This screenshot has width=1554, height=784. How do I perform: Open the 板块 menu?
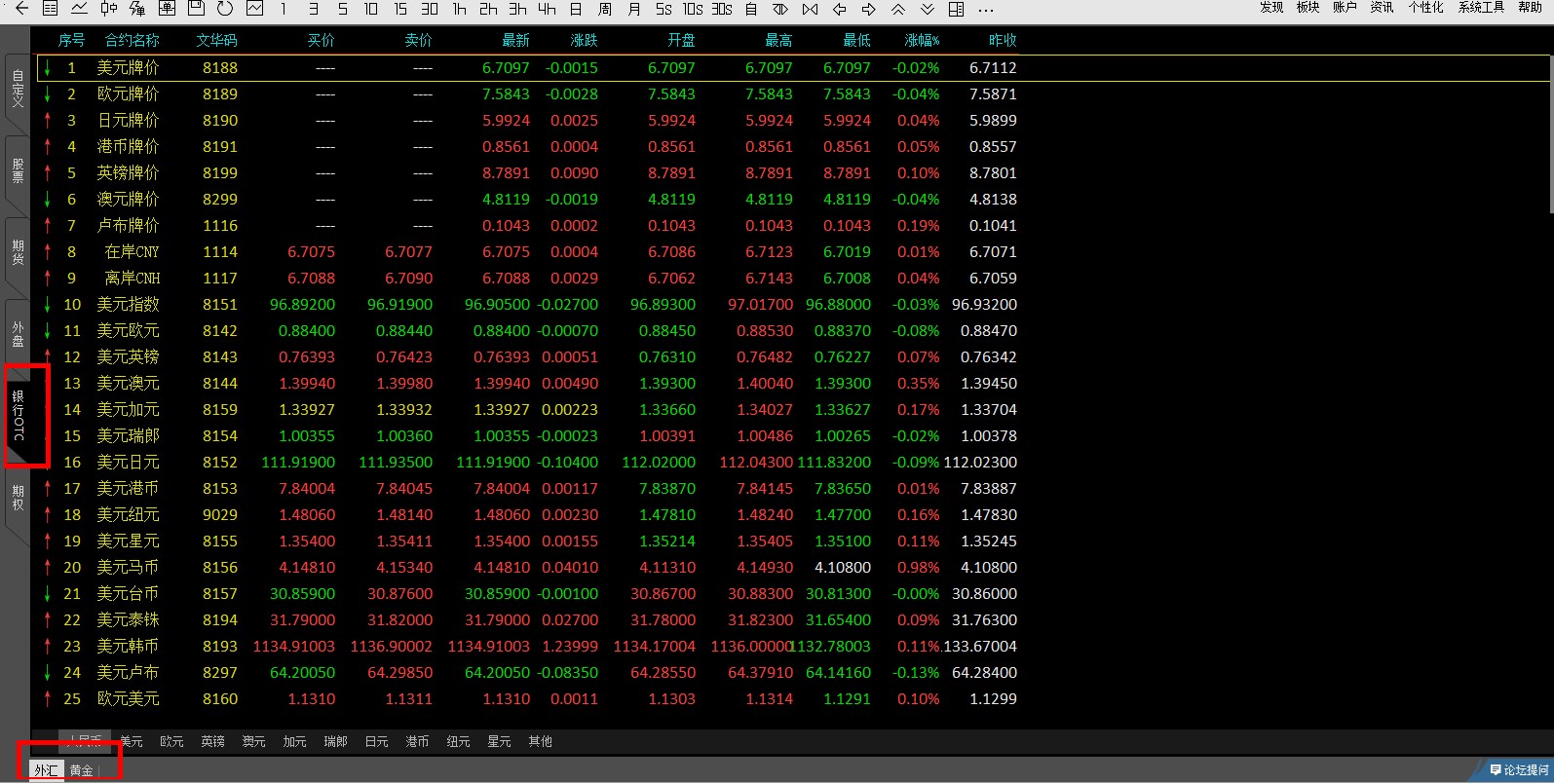point(1308,7)
